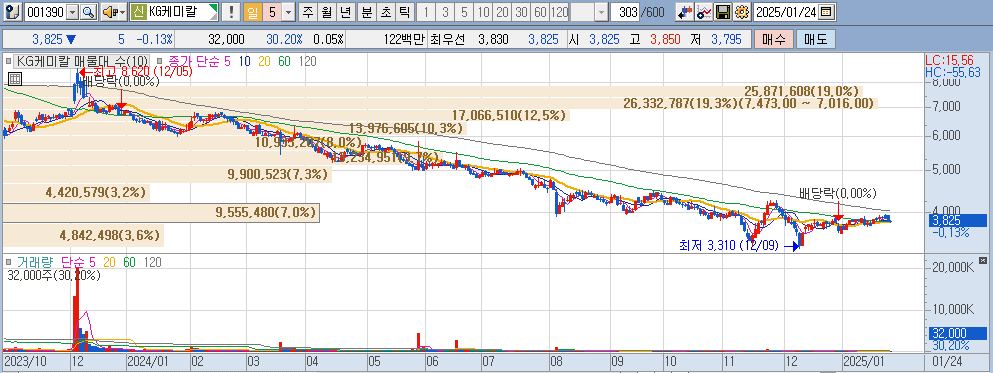Click the small square marker before 거래량
Screen dimensions: 993x373
8,262
